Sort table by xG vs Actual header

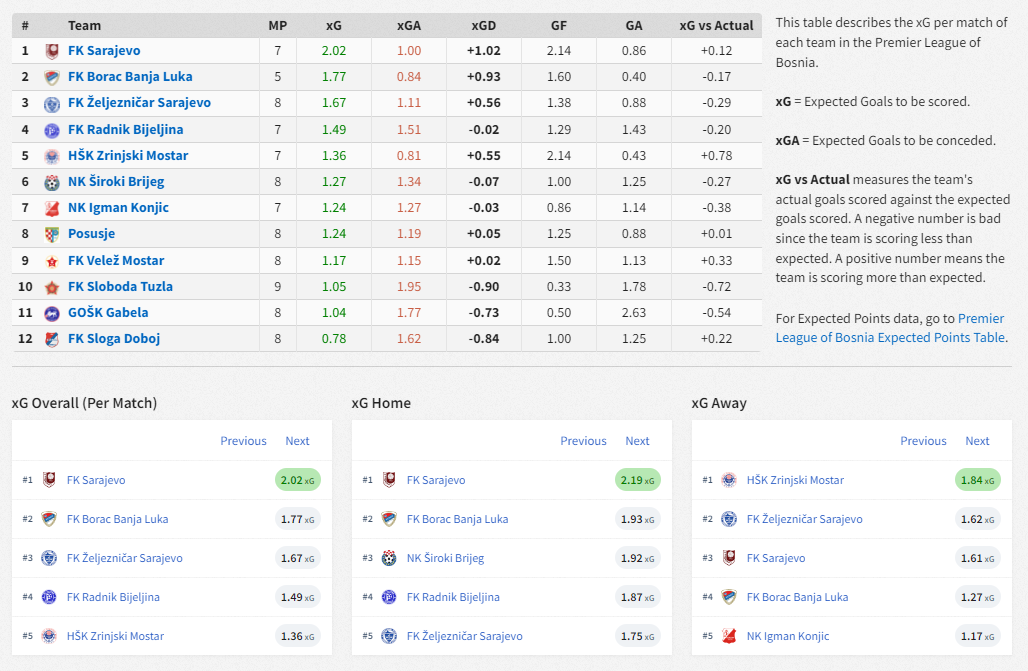pyautogui.click(x=716, y=26)
